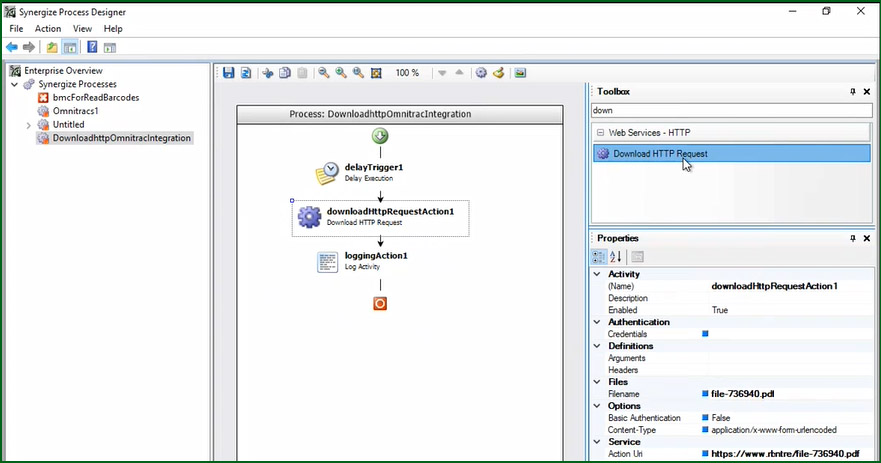Click the process settings gear in toolbar
This screenshot has width=881, height=463.
click(481, 73)
